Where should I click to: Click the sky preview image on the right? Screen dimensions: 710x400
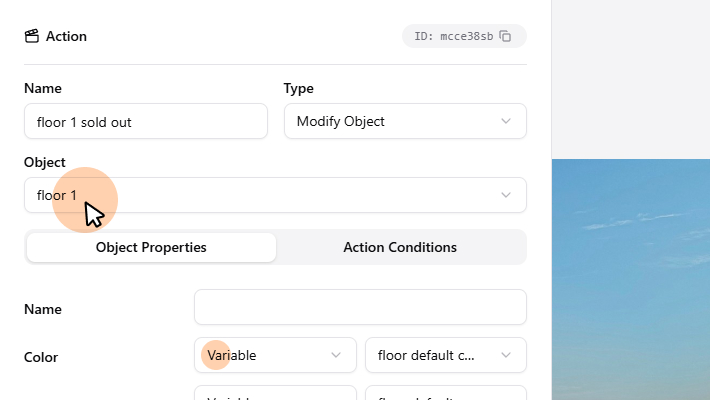tap(630, 280)
